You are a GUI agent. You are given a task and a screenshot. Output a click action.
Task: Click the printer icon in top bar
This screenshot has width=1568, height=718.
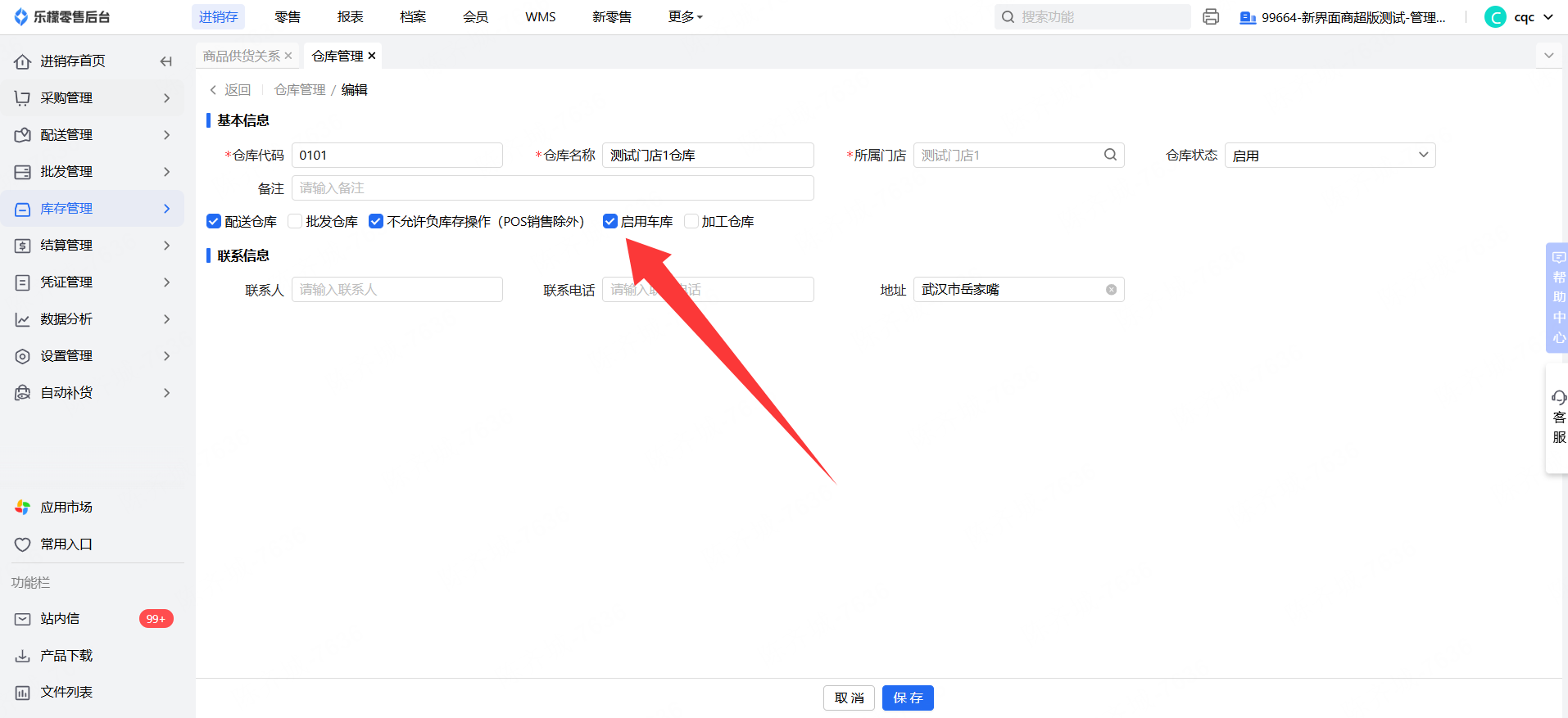1211,16
